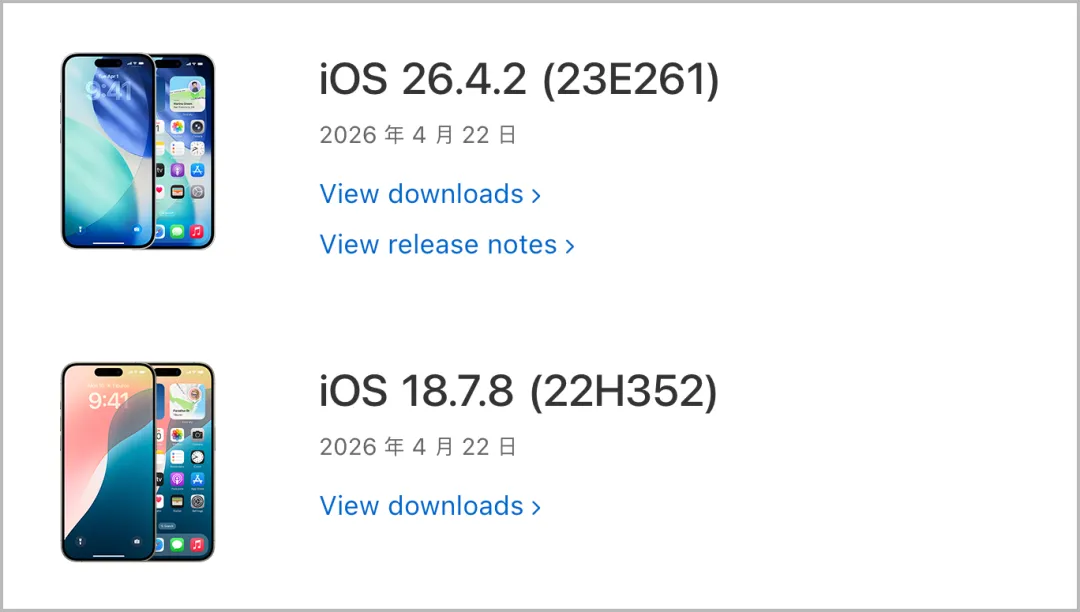
Task: Click Music app icon on iOS 26 phone
Action: tap(197, 232)
